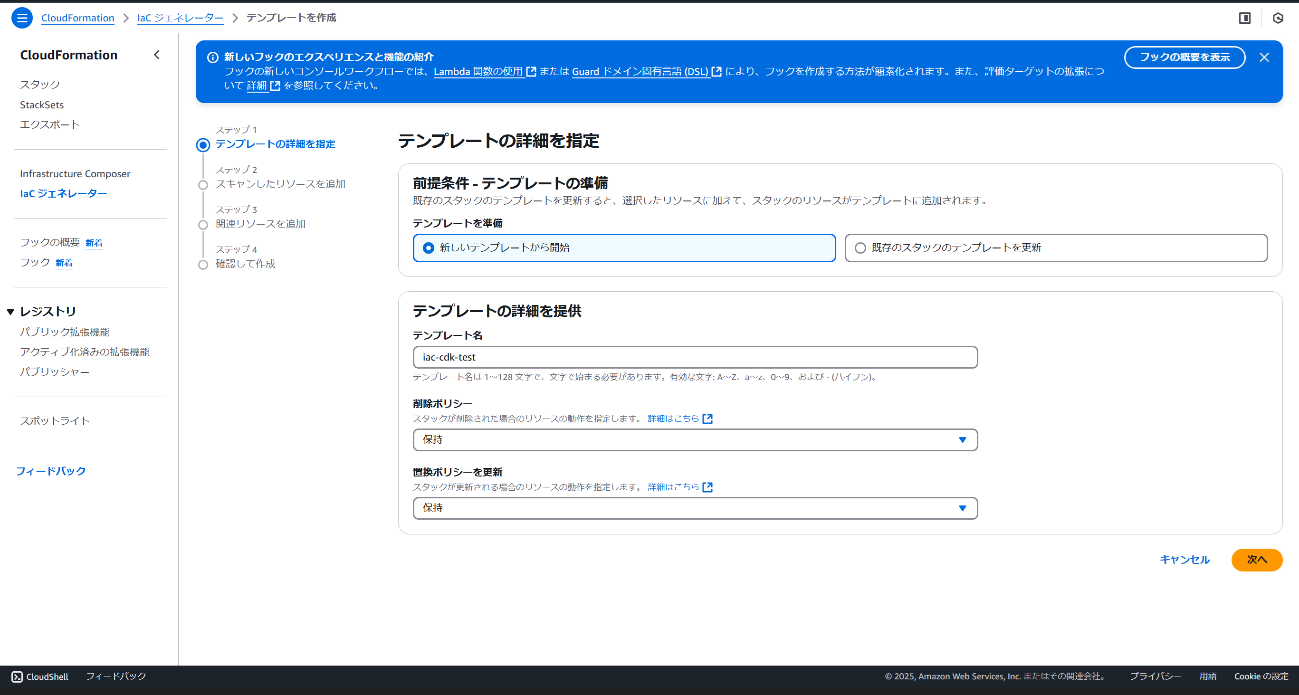Select 新しいテンプレートから開始 radio option
1299x695 pixels.
pyautogui.click(x=426, y=247)
